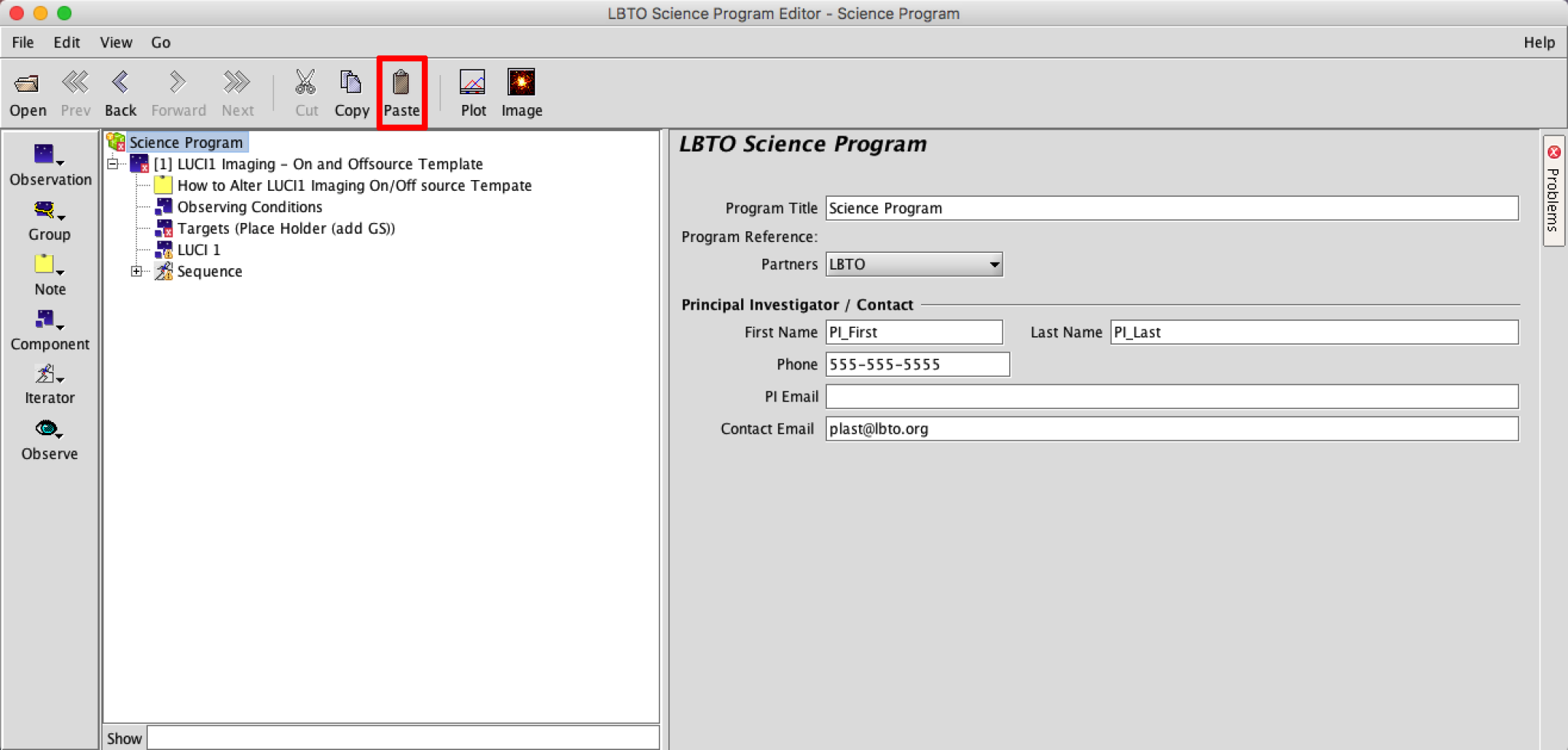Expand the Sequence tree node
This screenshot has width=1568, height=750.
coord(136,270)
